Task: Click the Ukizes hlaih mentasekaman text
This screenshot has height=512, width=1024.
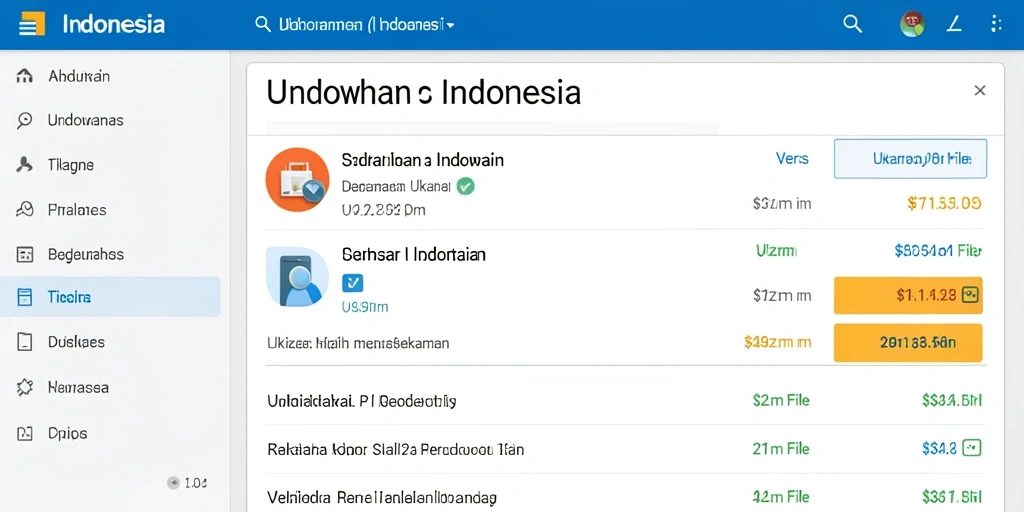Action: point(358,342)
